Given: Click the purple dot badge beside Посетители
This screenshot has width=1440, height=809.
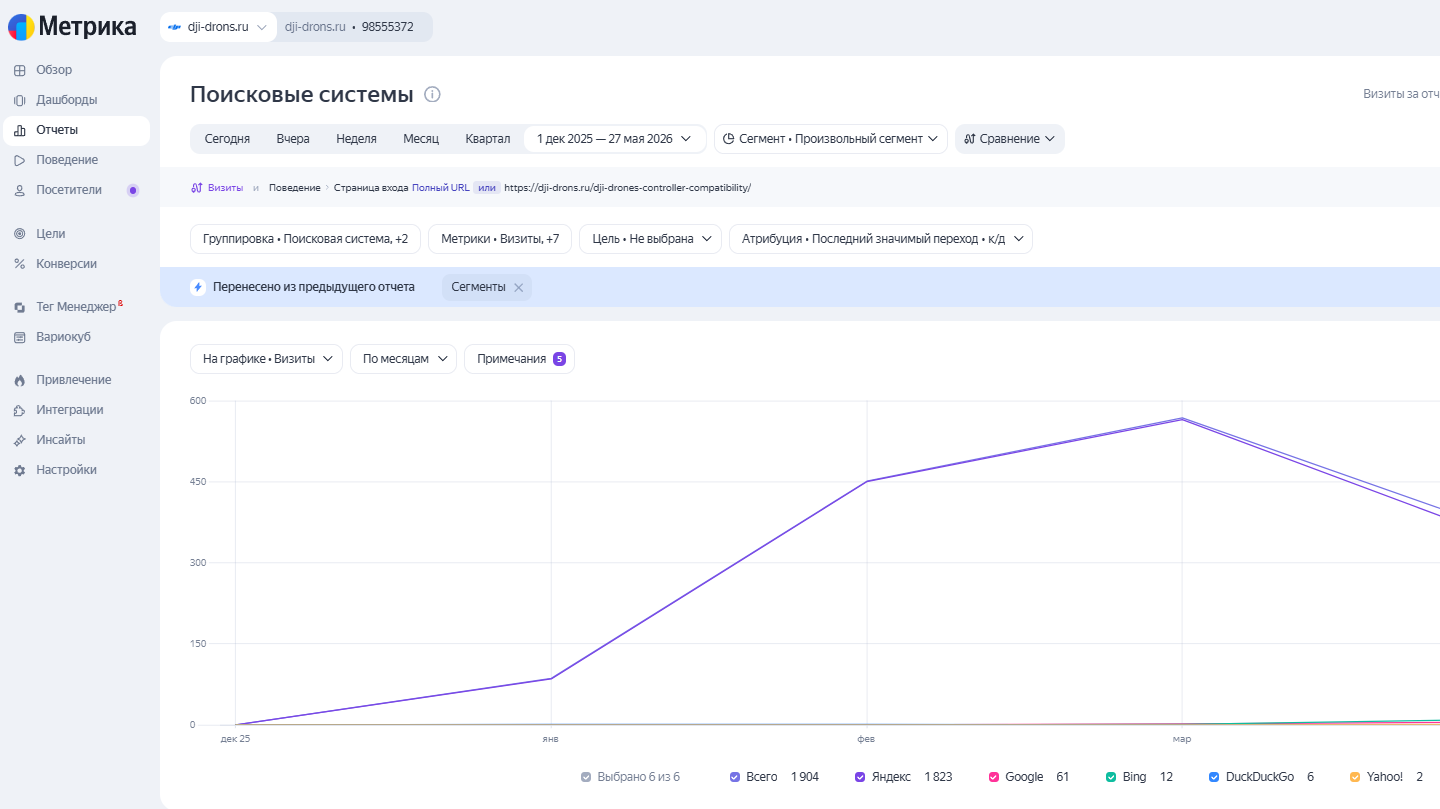Looking at the screenshot, I should pyautogui.click(x=133, y=190).
